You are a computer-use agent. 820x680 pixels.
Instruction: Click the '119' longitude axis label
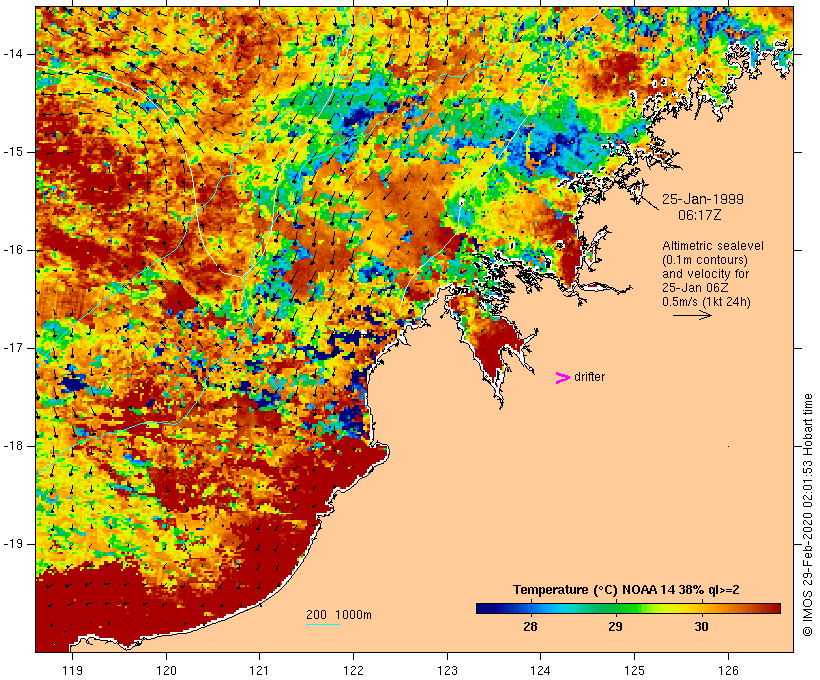[x=72, y=670]
